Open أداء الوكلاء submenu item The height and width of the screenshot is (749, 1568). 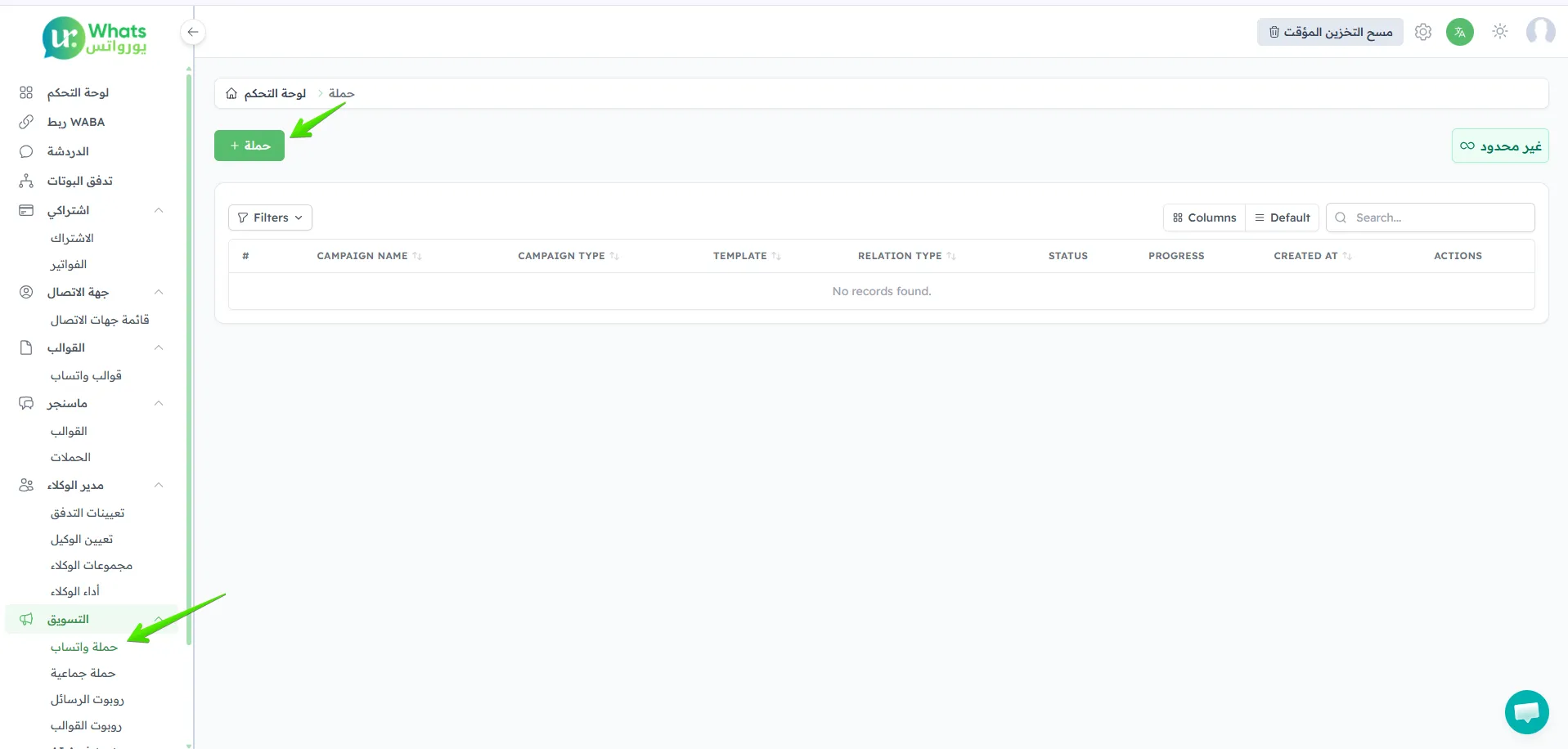75,591
